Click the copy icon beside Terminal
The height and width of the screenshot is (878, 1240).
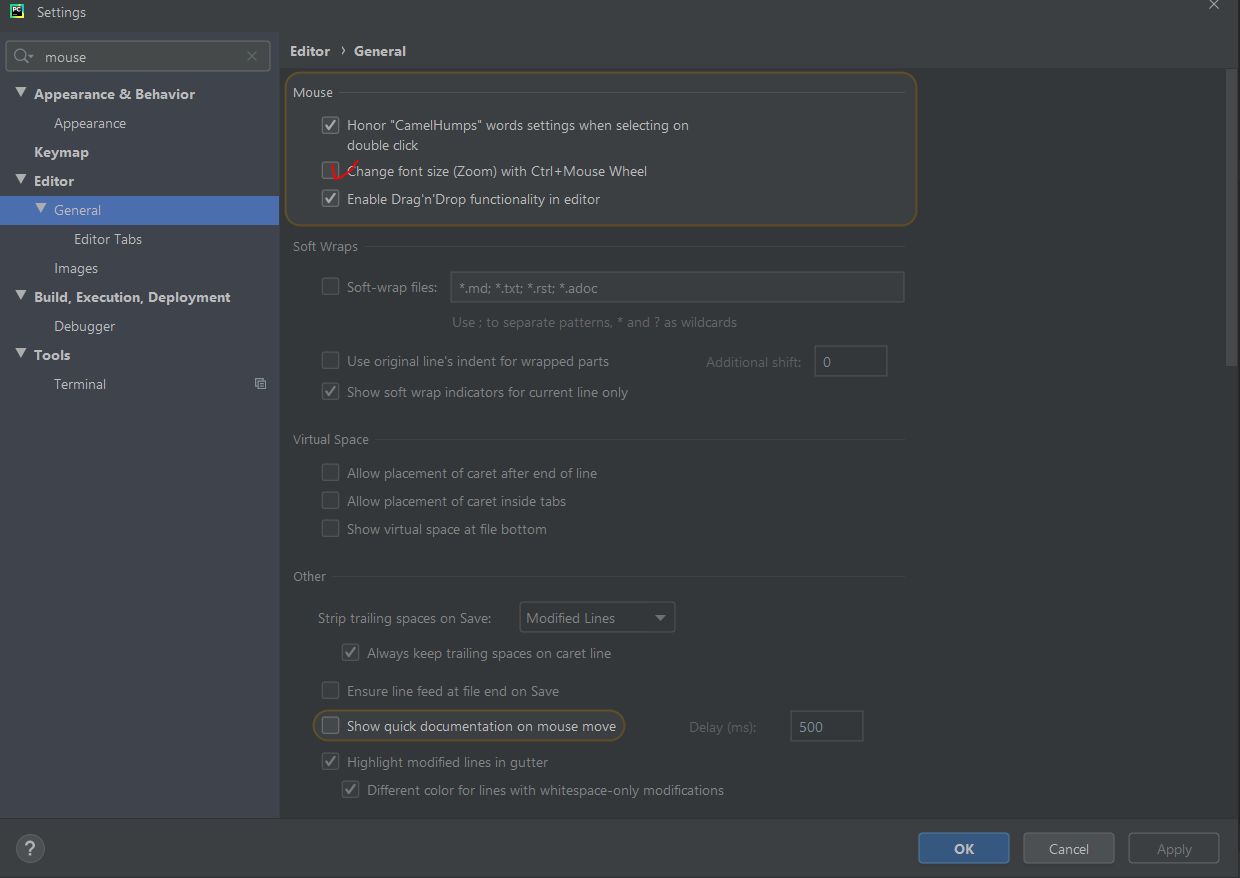coord(260,384)
